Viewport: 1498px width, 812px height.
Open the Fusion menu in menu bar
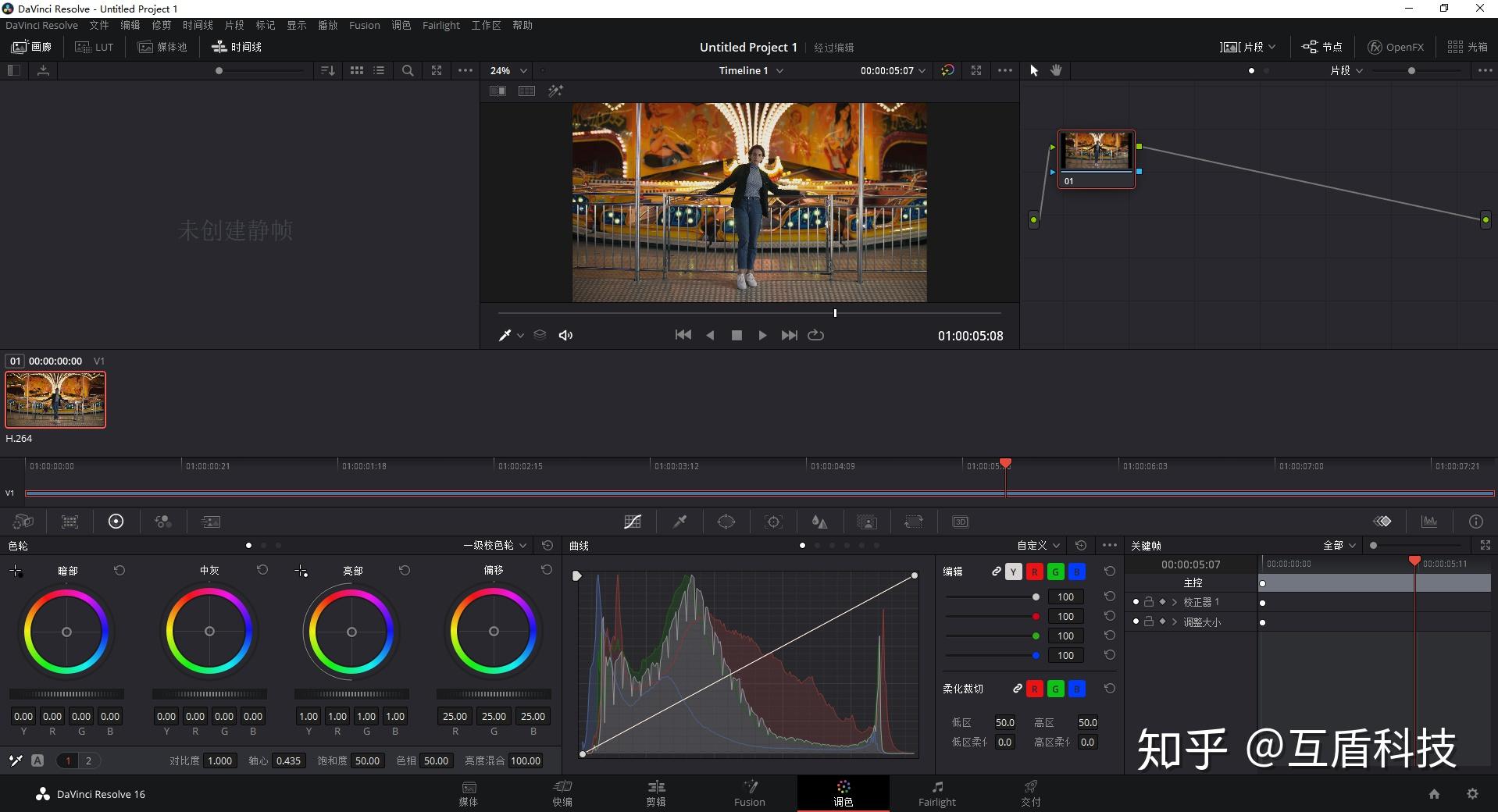[364, 25]
